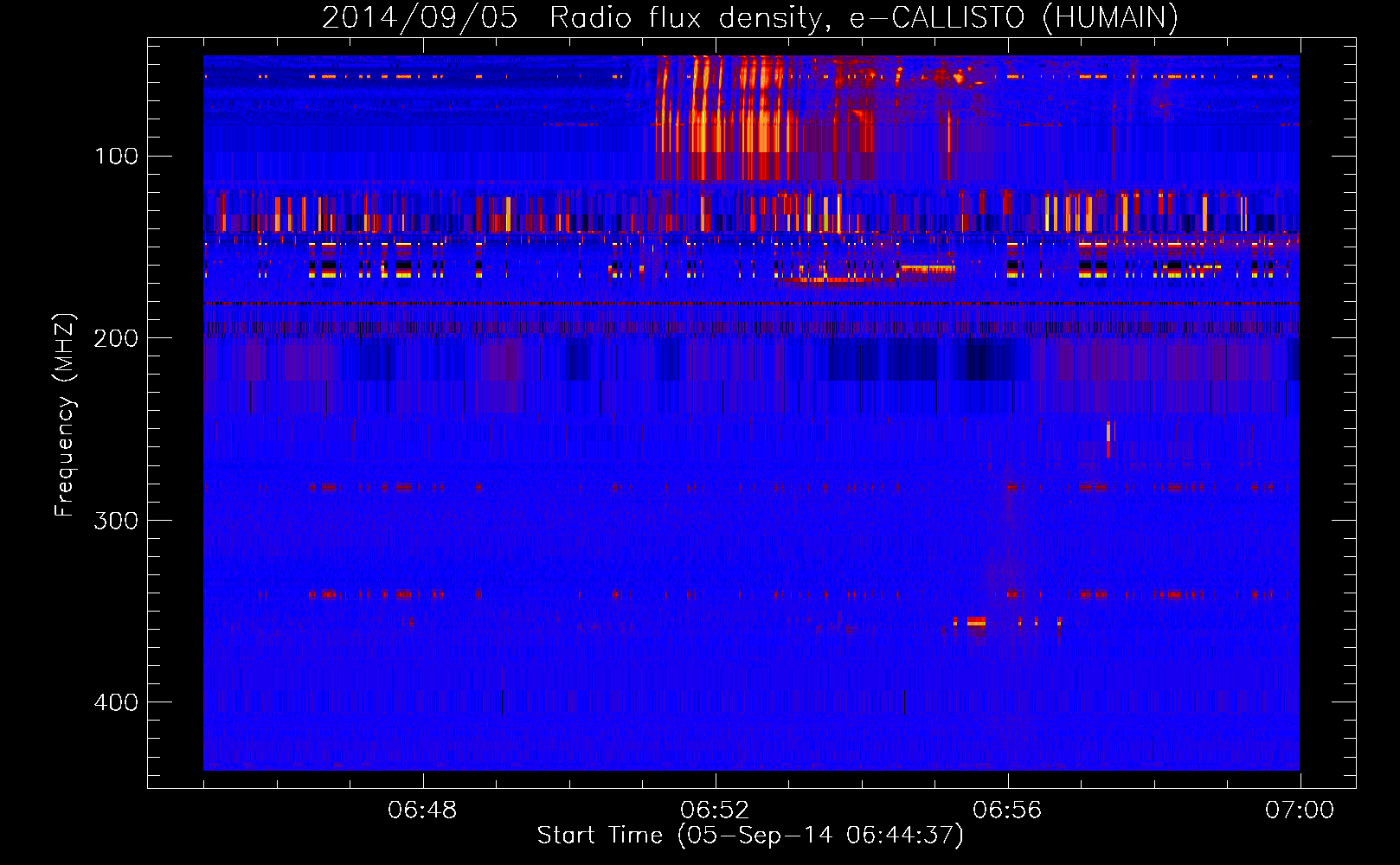Click the plot title '2014/09/05 Radio flux density'
The width and height of the screenshot is (1400, 865).
click(x=571, y=17)
